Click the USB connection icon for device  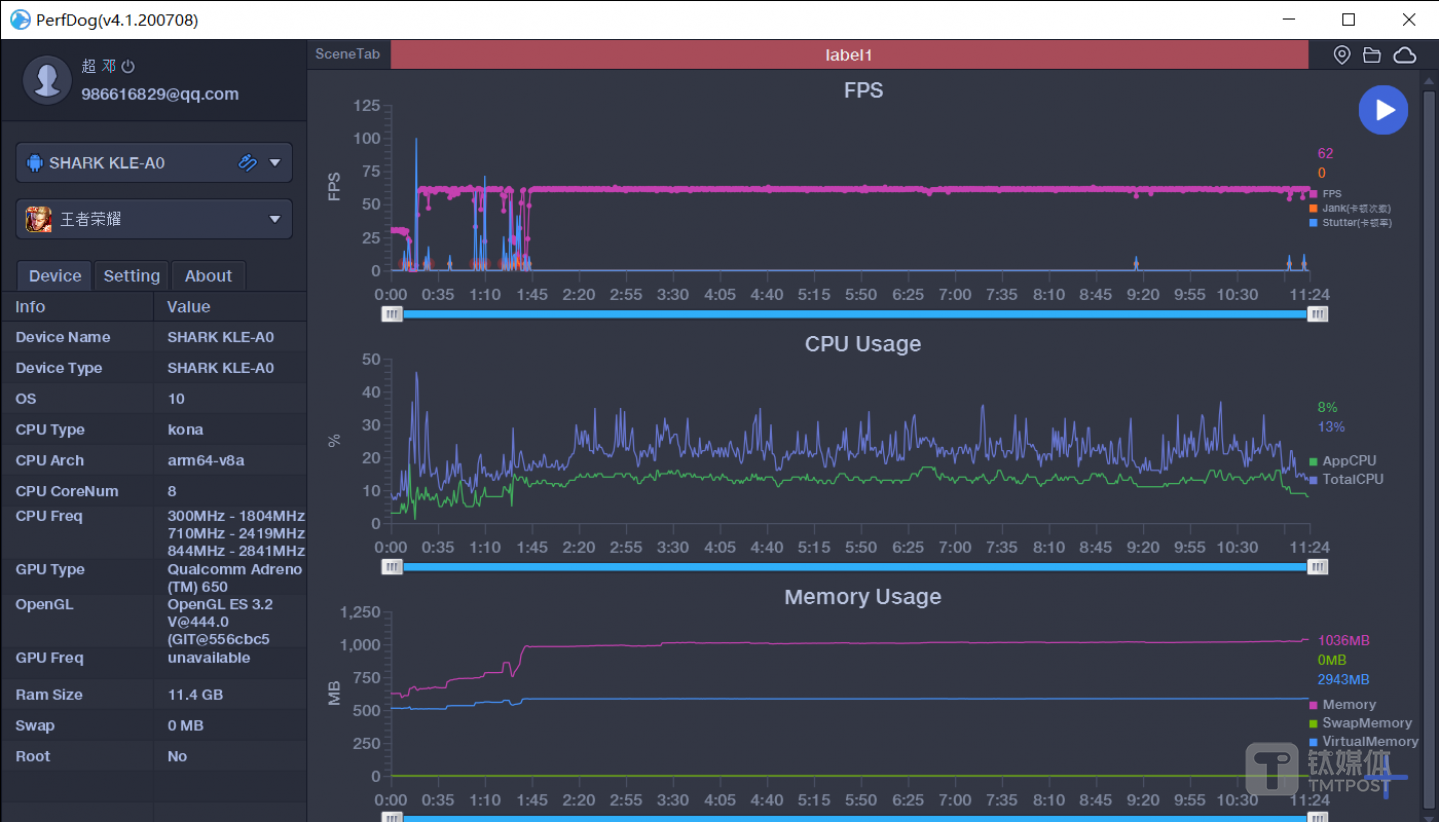click(247, 162)
